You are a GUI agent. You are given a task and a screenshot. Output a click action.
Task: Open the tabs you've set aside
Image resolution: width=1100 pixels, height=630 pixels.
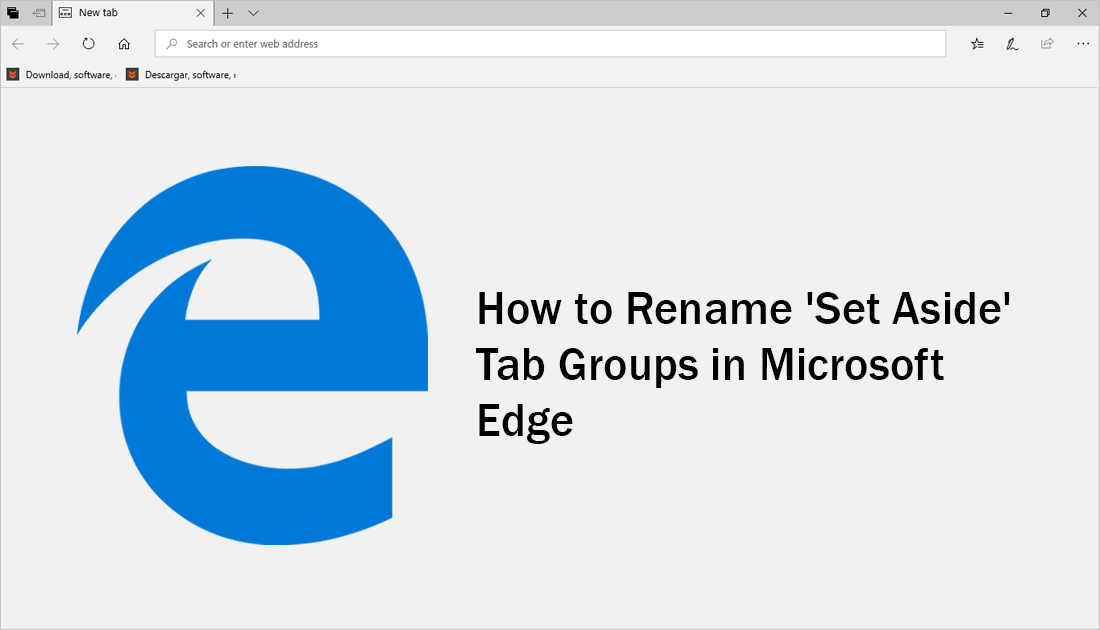pos(13,13)
